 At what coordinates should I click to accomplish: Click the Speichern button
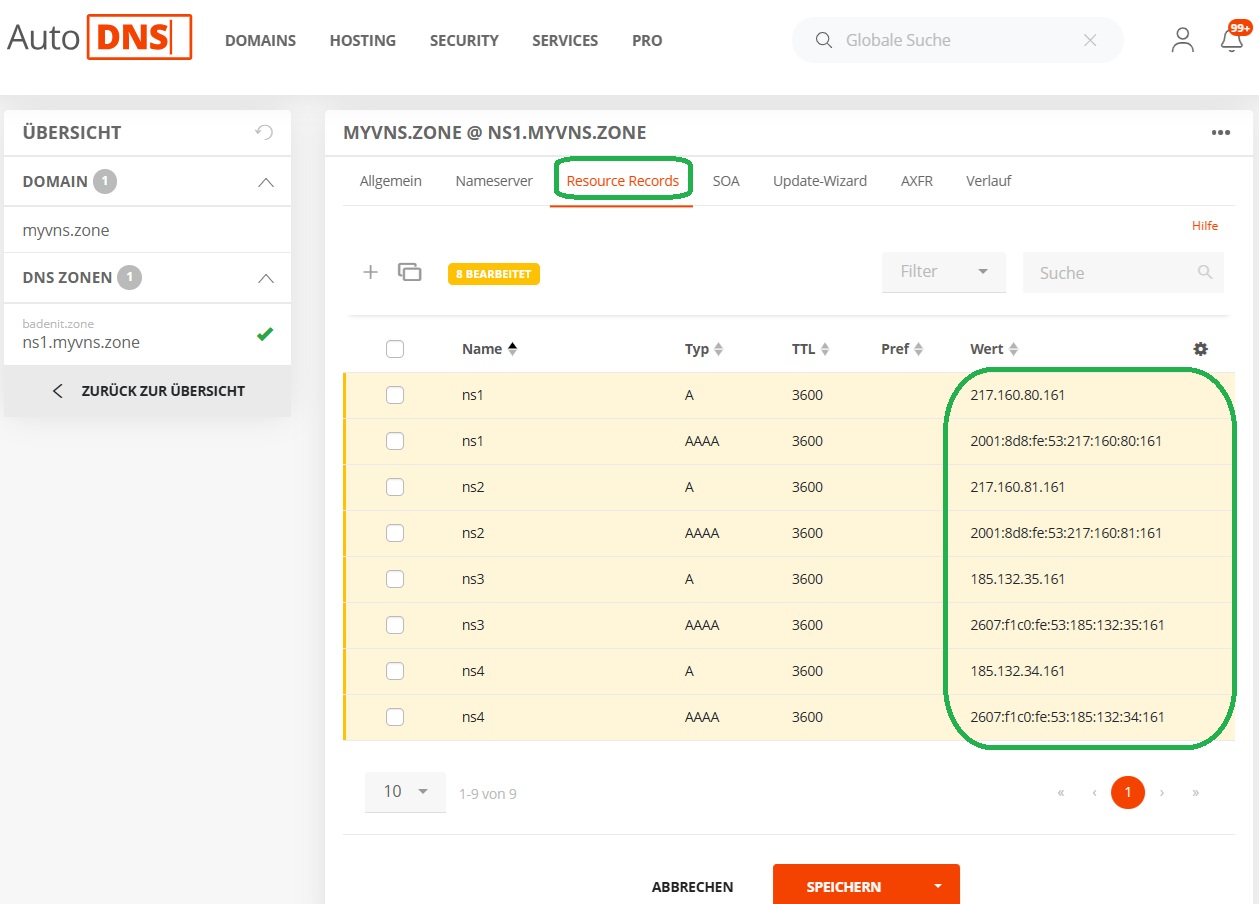point(844,886)
